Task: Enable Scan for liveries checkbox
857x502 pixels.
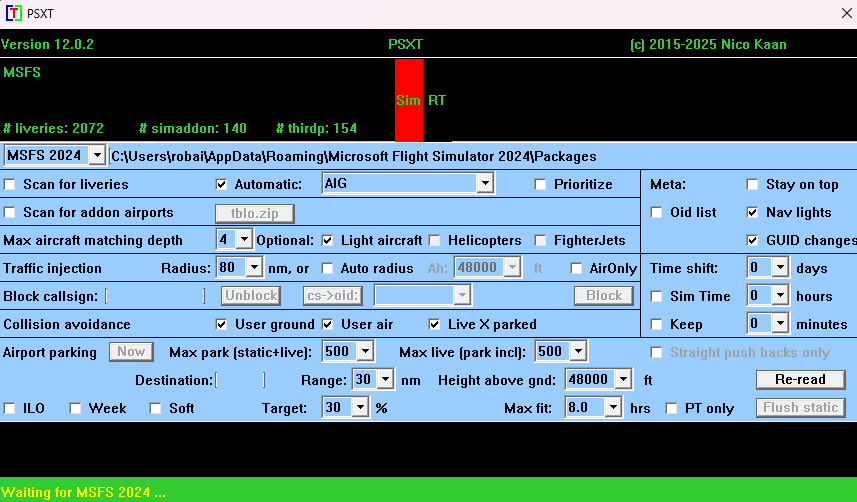Action: click(9, 184)
